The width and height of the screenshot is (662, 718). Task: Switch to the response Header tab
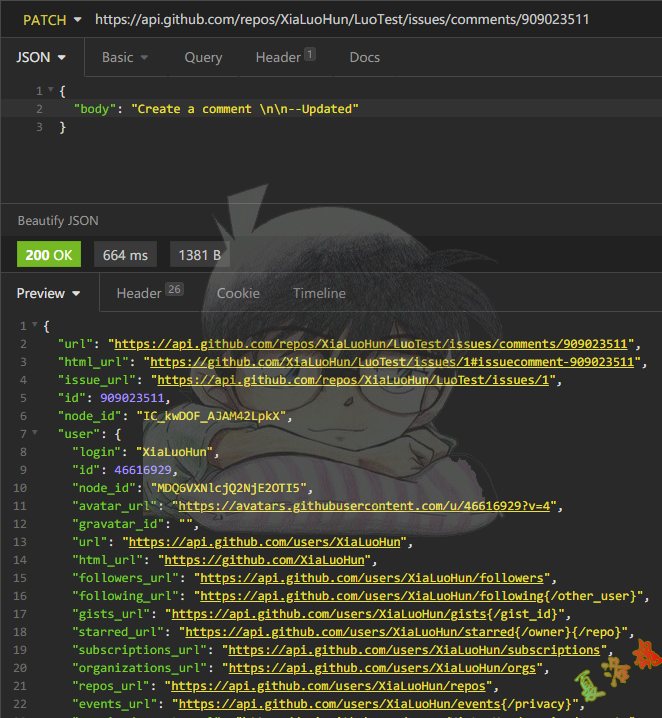[x=148, y=294]
